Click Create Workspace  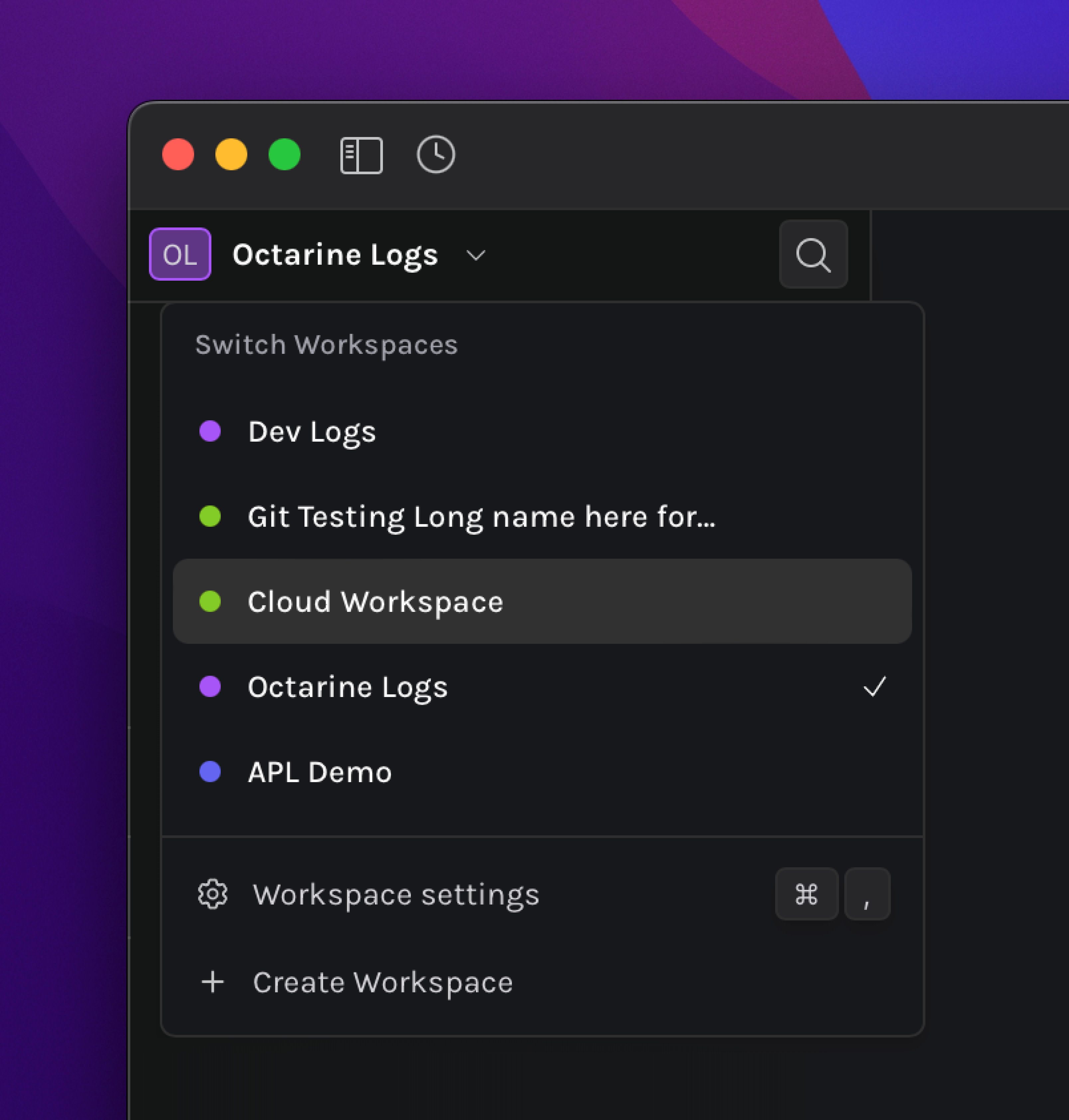coord(542,982)
